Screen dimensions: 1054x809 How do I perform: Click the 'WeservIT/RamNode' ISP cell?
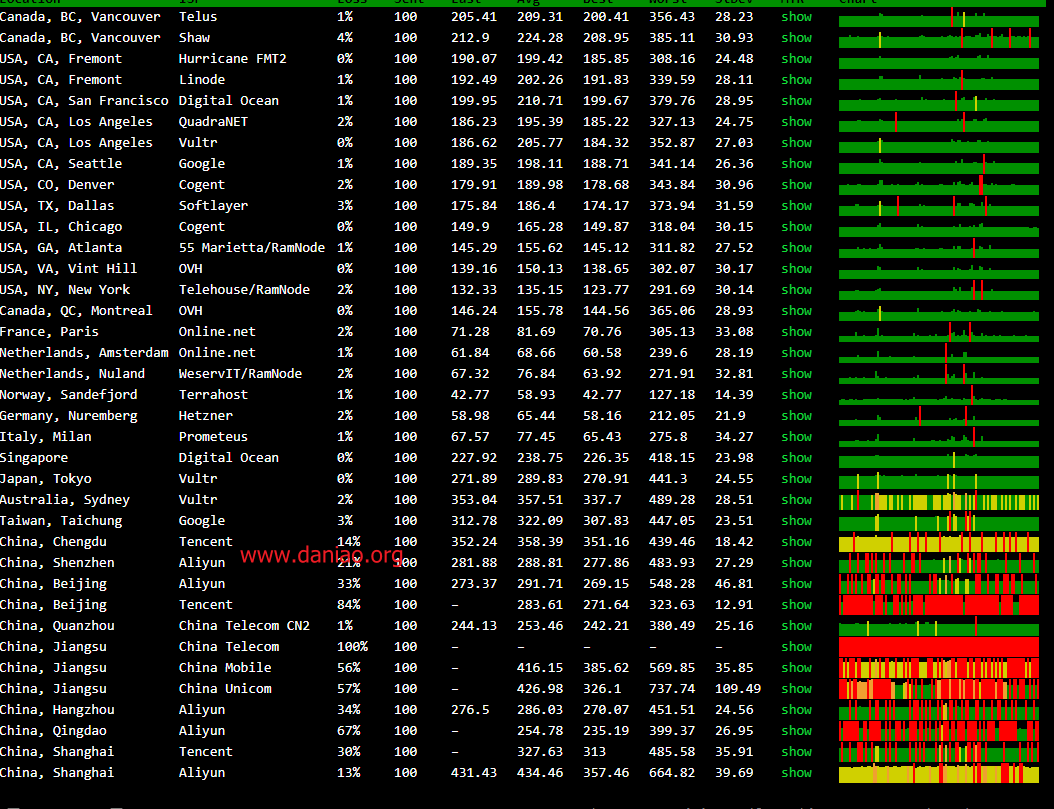point(240,374)
